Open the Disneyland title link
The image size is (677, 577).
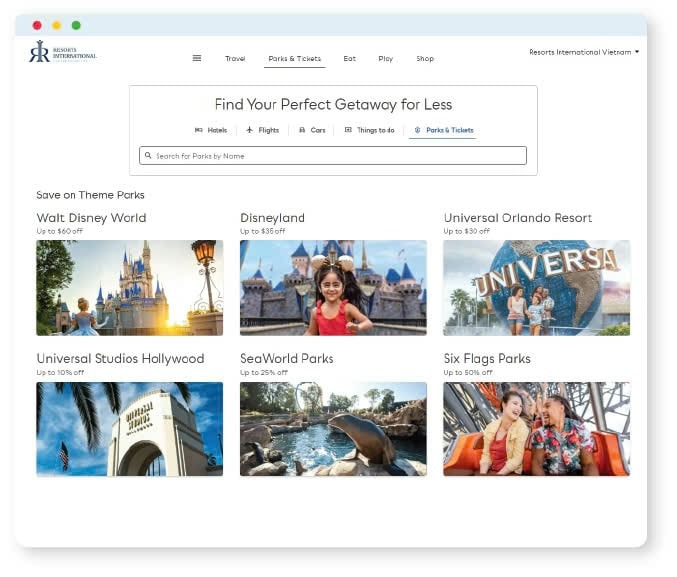[x=272, y=218]
